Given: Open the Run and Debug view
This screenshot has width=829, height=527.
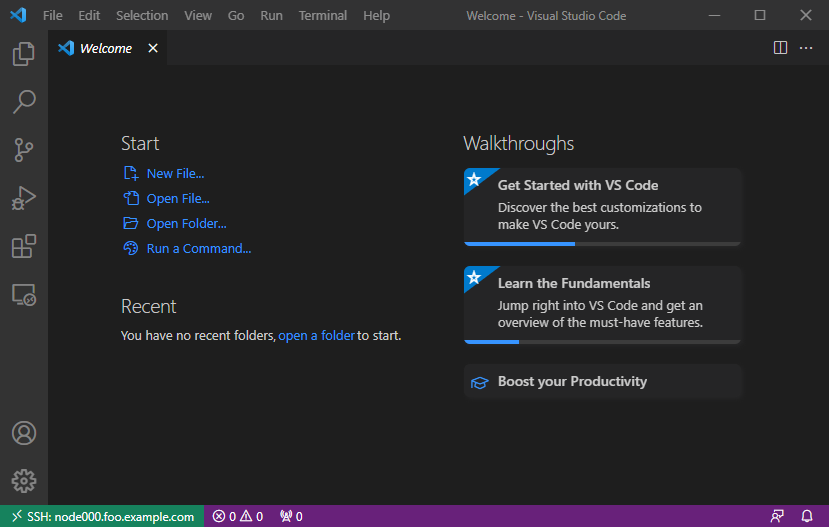Looking at the screenshot, I should (24, 198).
